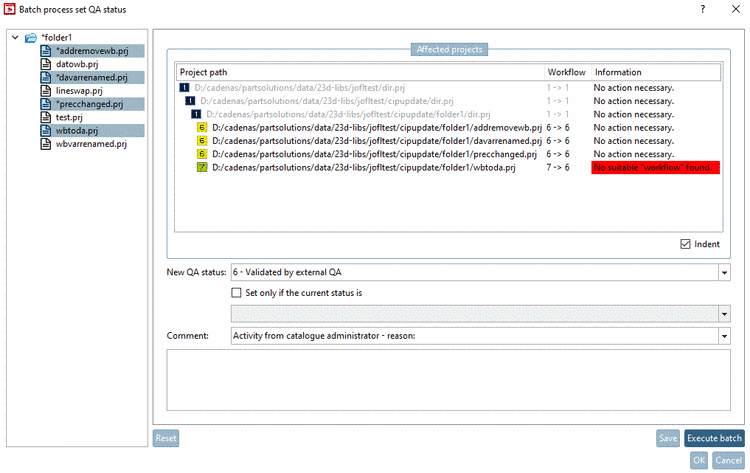Screen dimensions: 750x473
Task: Toggle the Indent checkbox
Action: [x=685, y=244]
